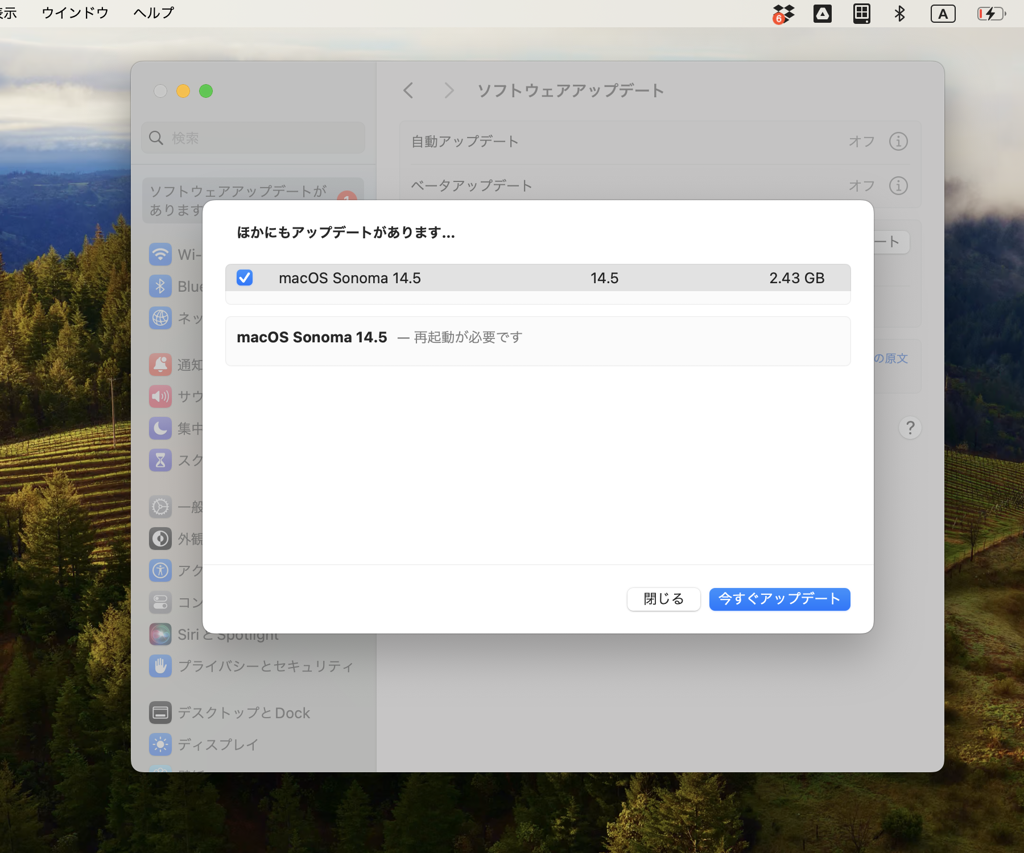1024x853 pixels.
Task: Dismiss the dialog with 閉じる
Action: click(663, 598)
